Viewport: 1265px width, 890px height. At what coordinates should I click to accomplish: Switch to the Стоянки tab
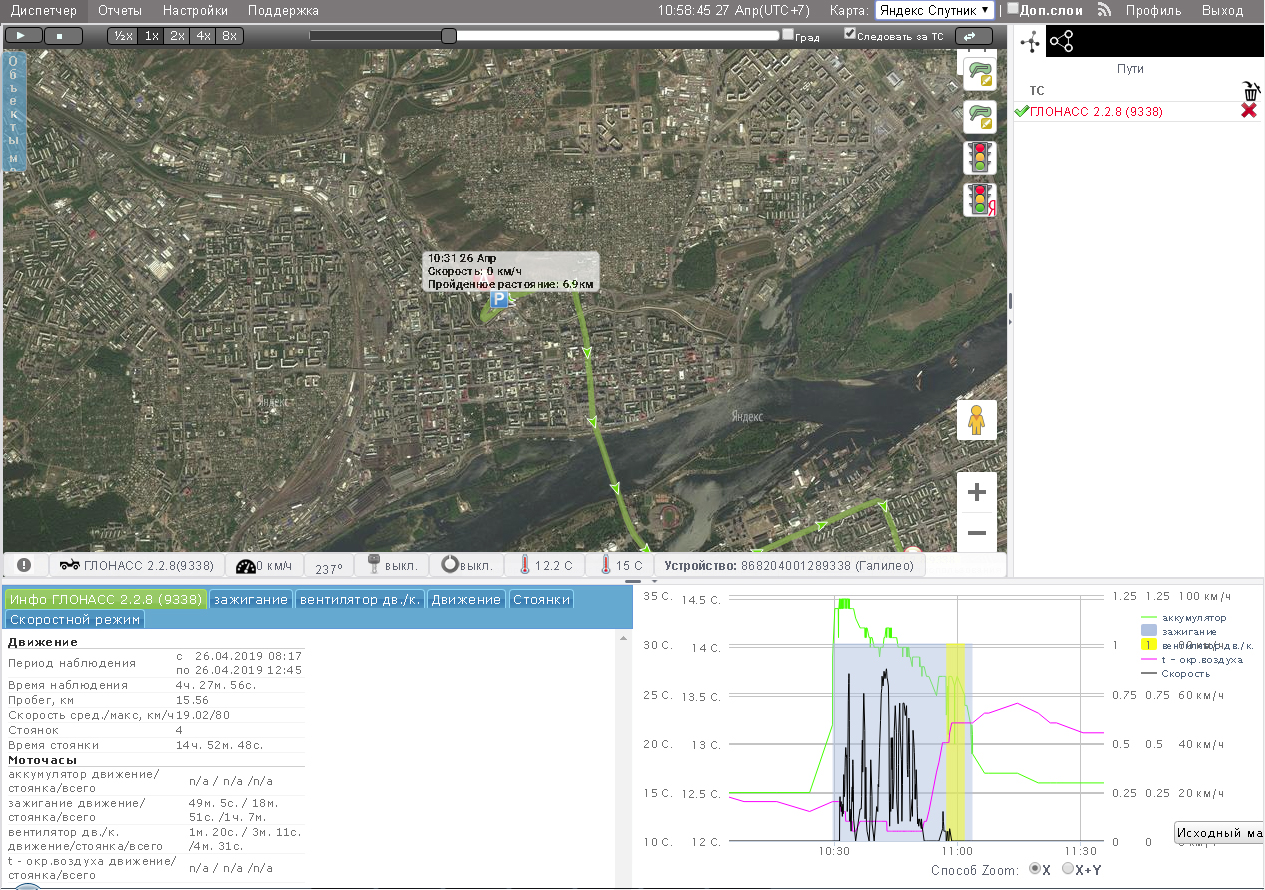click(541, 599)
